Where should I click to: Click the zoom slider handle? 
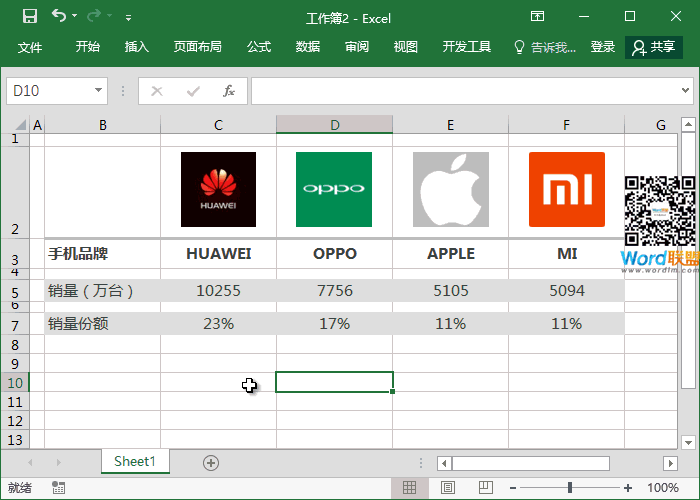click(x=570, y=488)
